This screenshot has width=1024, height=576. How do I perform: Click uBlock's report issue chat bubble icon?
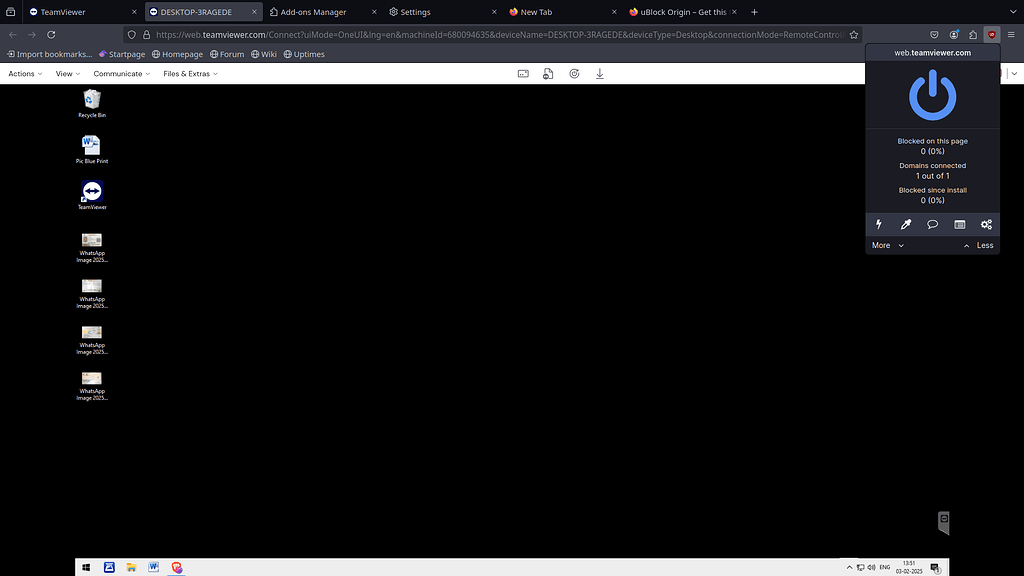932,224
